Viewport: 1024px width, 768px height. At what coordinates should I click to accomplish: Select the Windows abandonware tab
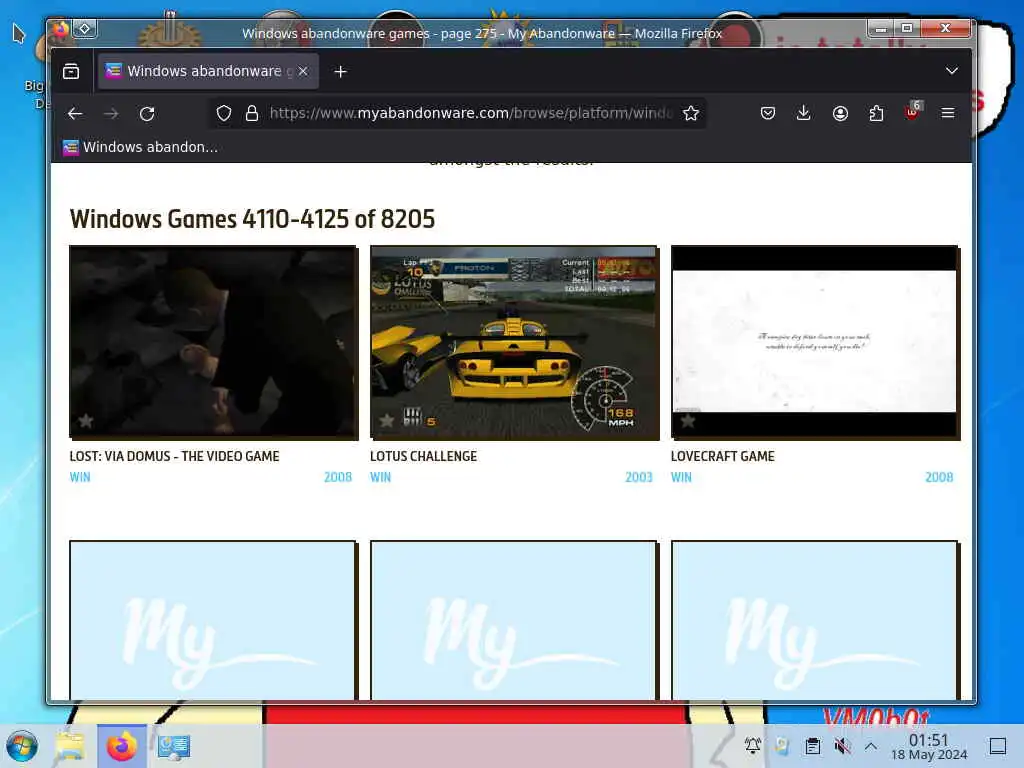pyautogui.click(x=208, y=71)
